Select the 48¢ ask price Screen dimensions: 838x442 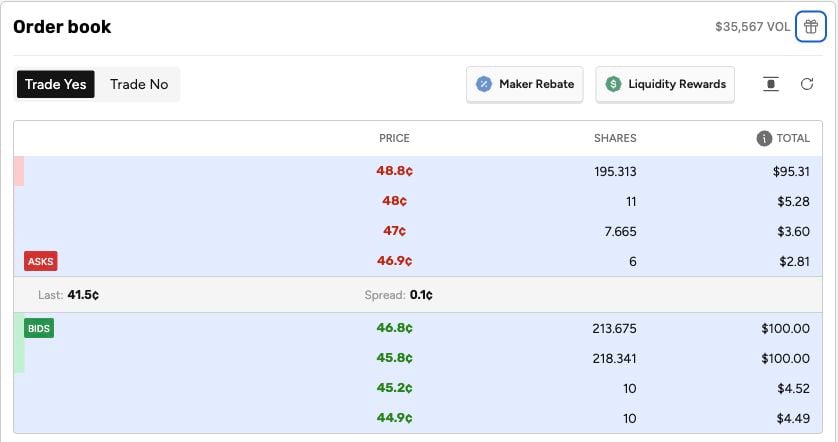(x=394, y=201)
